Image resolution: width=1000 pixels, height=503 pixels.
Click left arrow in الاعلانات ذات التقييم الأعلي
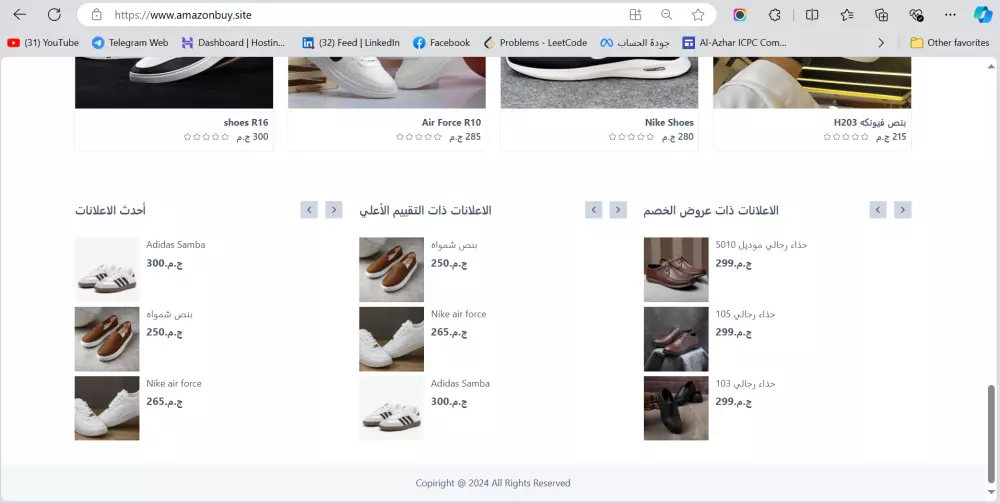coord(594,210)
